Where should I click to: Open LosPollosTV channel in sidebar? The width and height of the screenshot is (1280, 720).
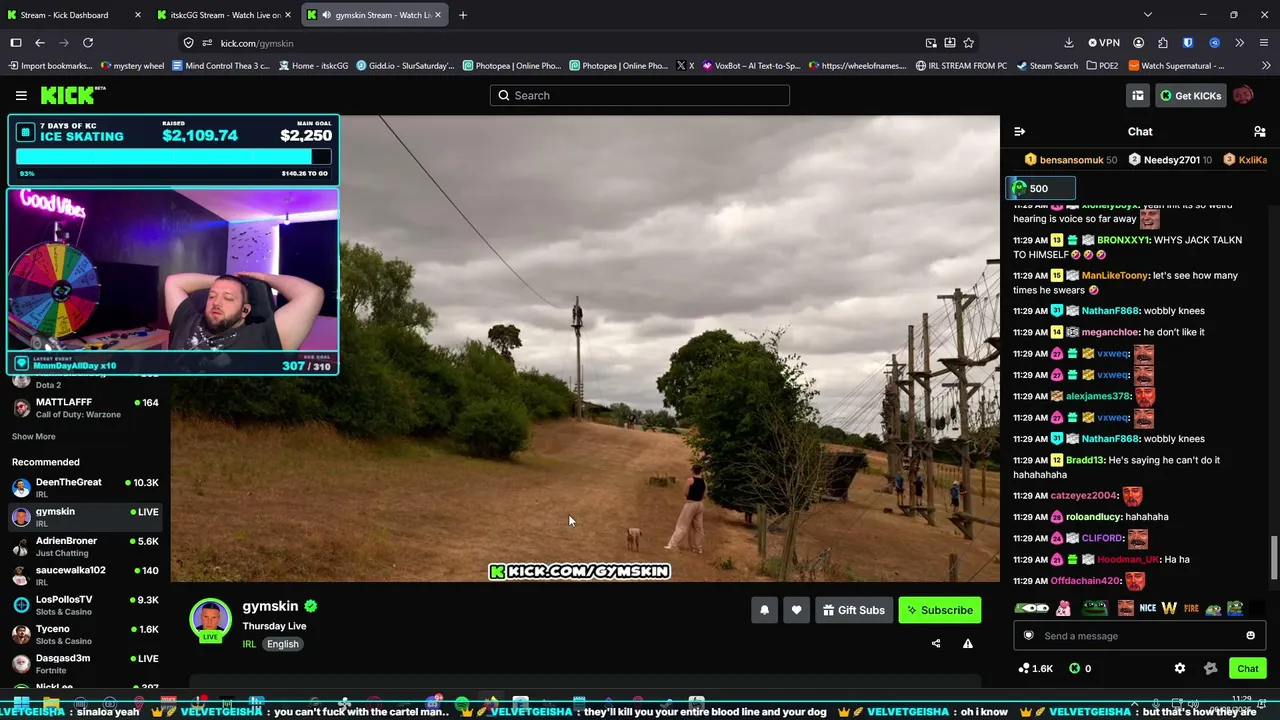pyautogui.click(x=85, y=604)
